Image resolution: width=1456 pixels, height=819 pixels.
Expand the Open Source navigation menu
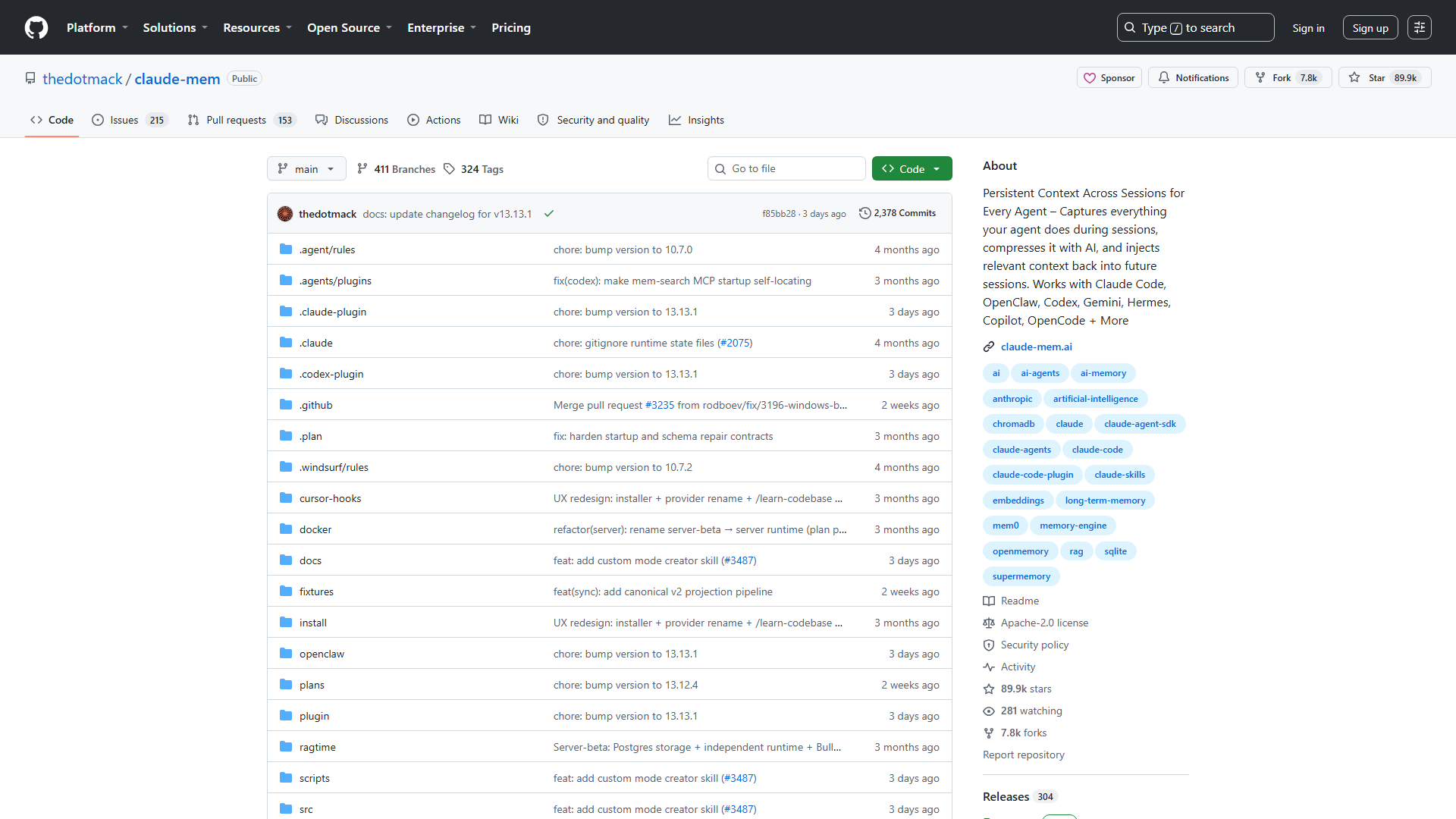pyautogui.click(x=350, y=27)
